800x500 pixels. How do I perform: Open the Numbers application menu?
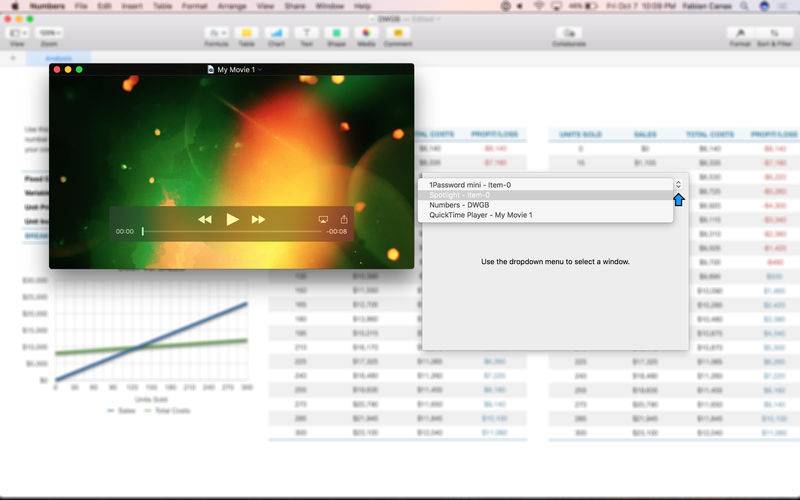click(x=47, y=6)
